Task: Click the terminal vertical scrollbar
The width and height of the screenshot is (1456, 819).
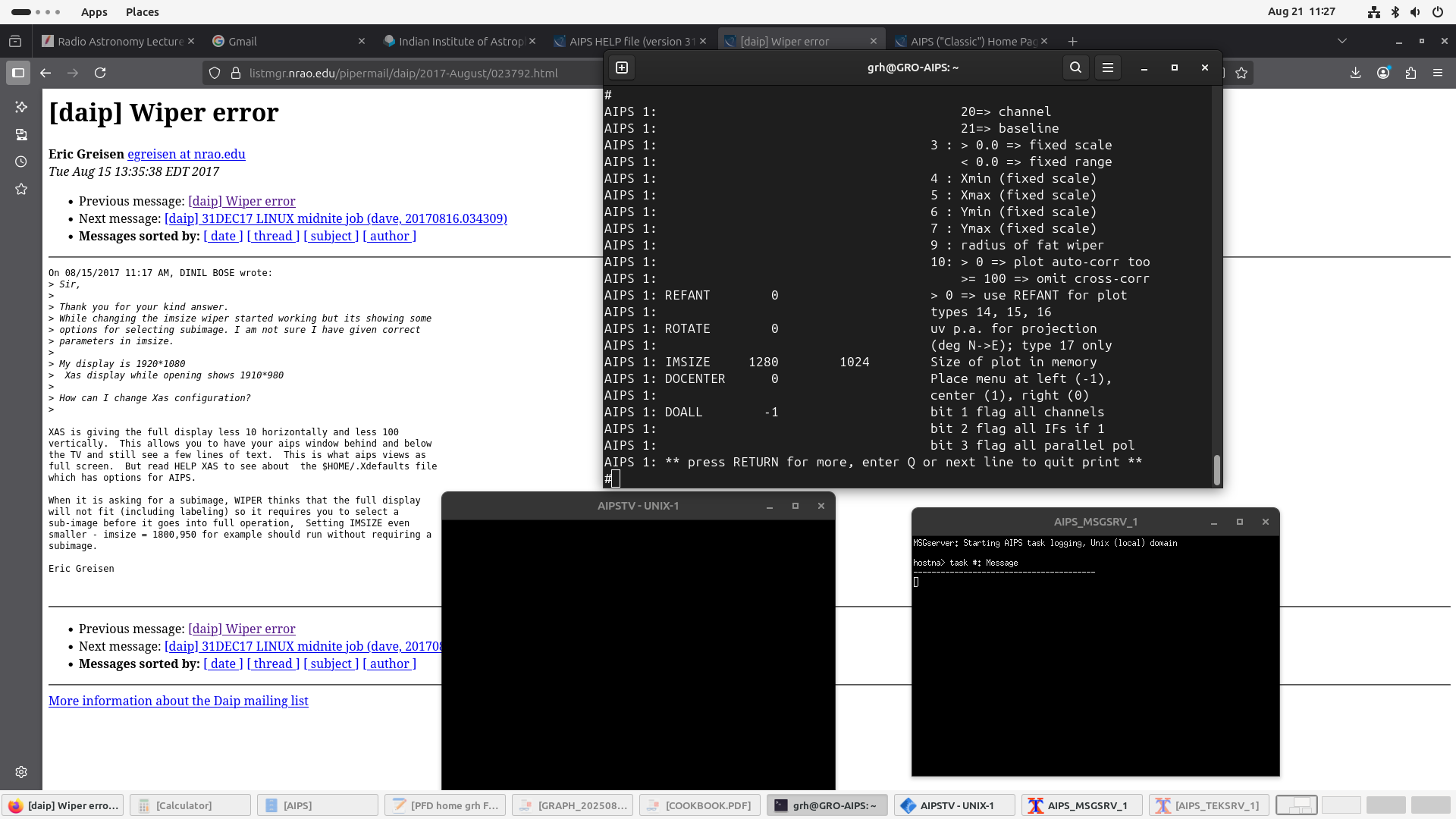Action: click(1216, 469)
